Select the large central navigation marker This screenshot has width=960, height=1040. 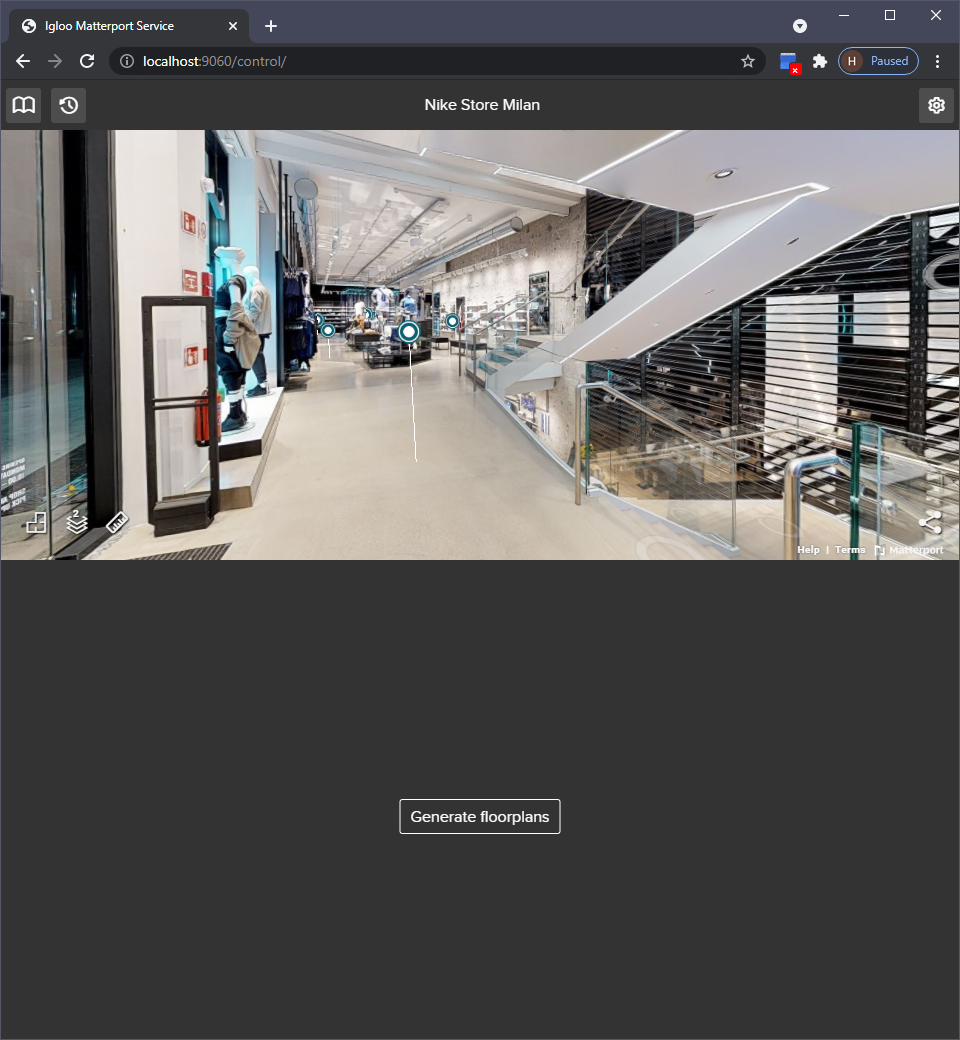pos(408,332)
